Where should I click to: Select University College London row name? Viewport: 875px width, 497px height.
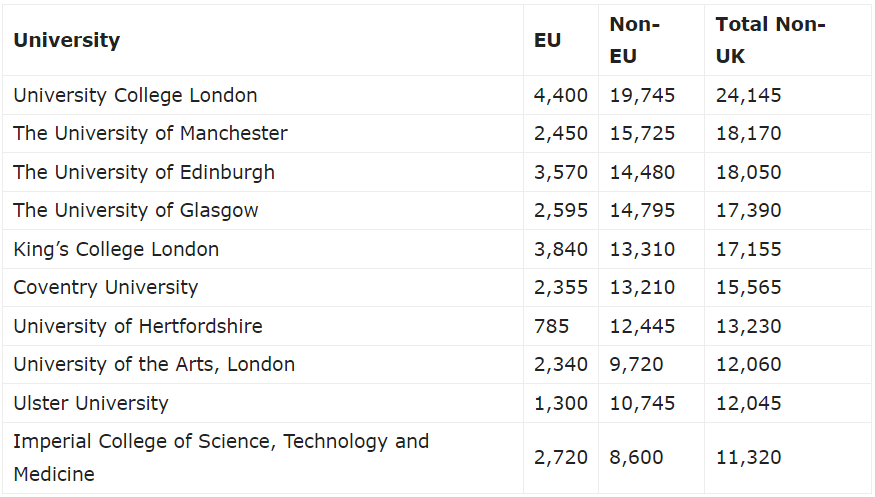135,95
